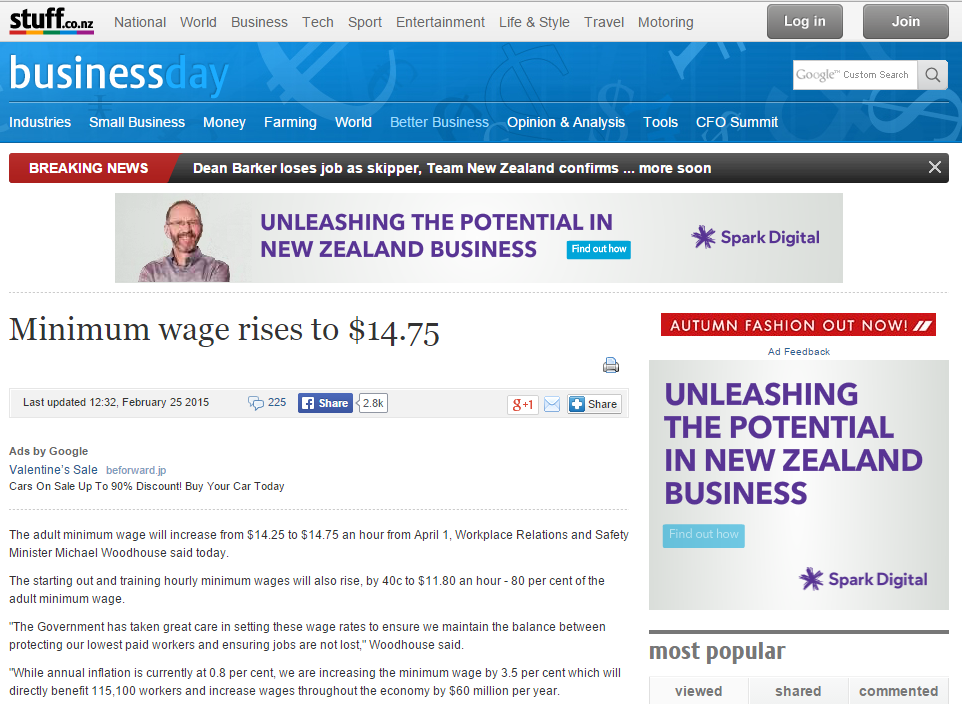Go to Money section

tap(225, 122)
